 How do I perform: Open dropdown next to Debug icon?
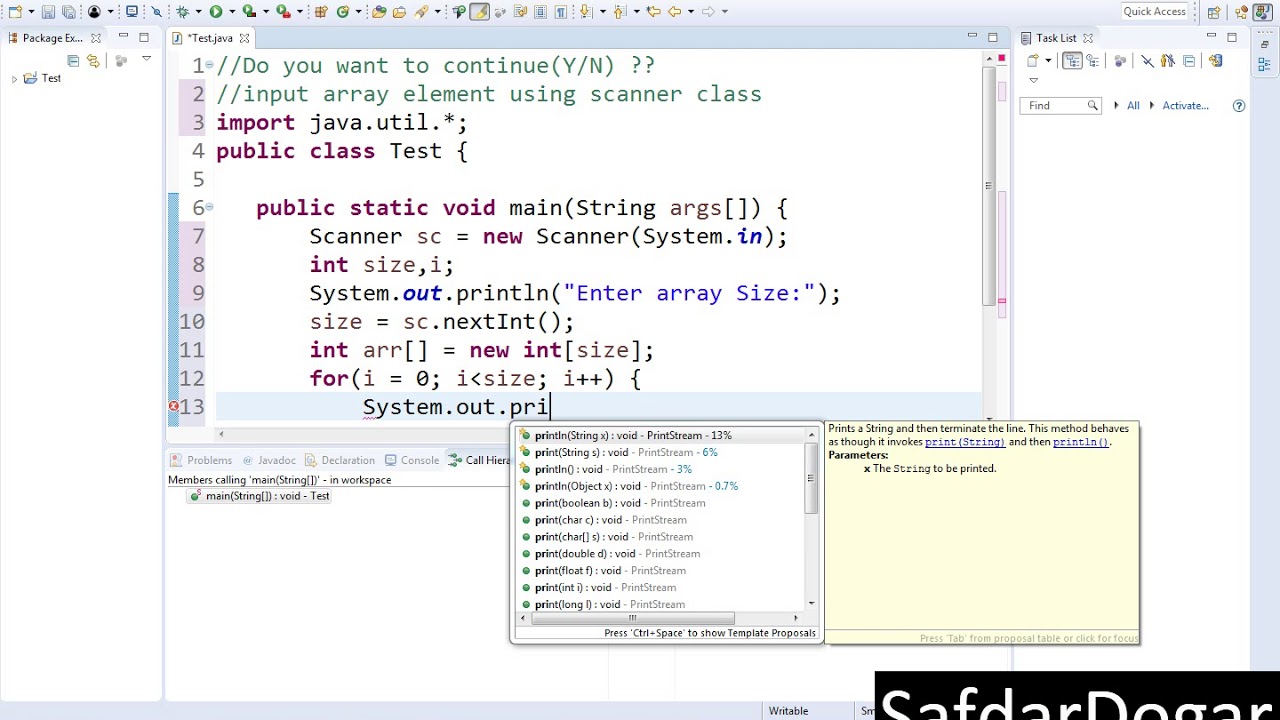(x=199, y=12)
